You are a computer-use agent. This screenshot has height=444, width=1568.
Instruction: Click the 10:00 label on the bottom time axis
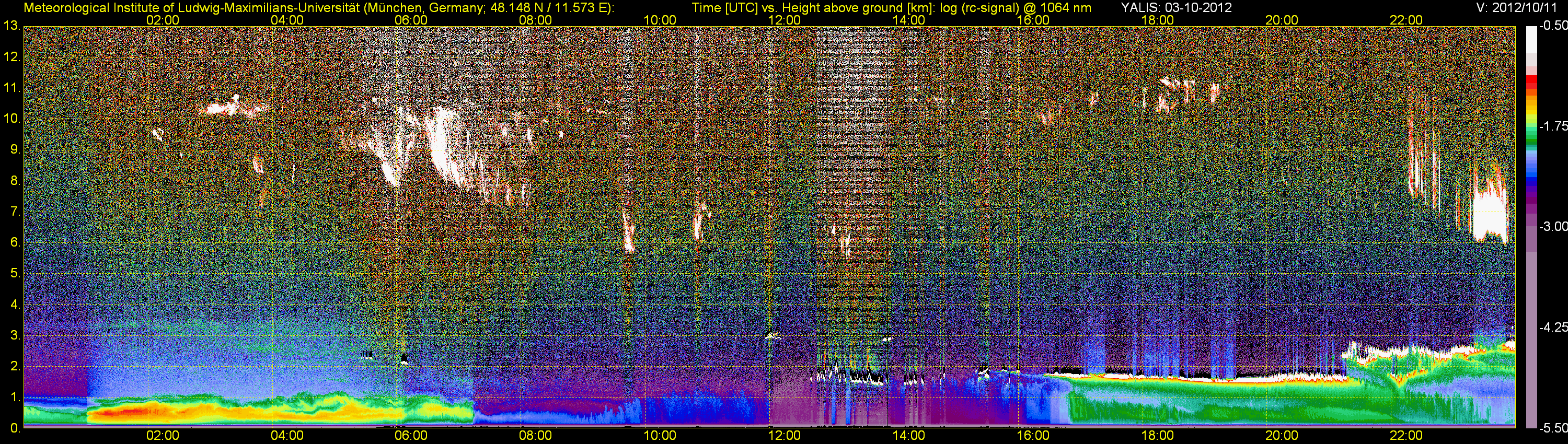(x=660, y=436)
